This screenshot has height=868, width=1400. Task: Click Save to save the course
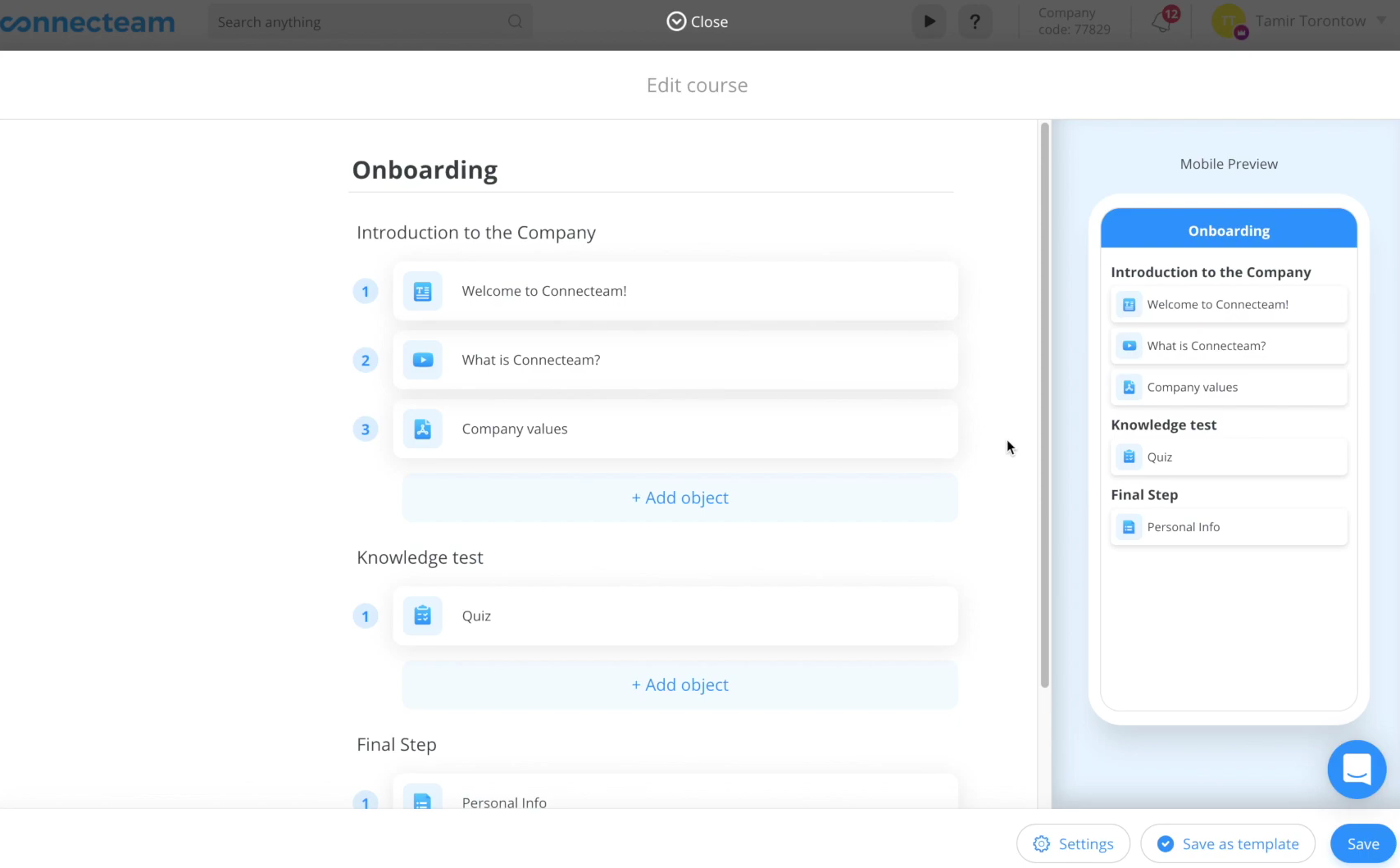(1362, 843)
